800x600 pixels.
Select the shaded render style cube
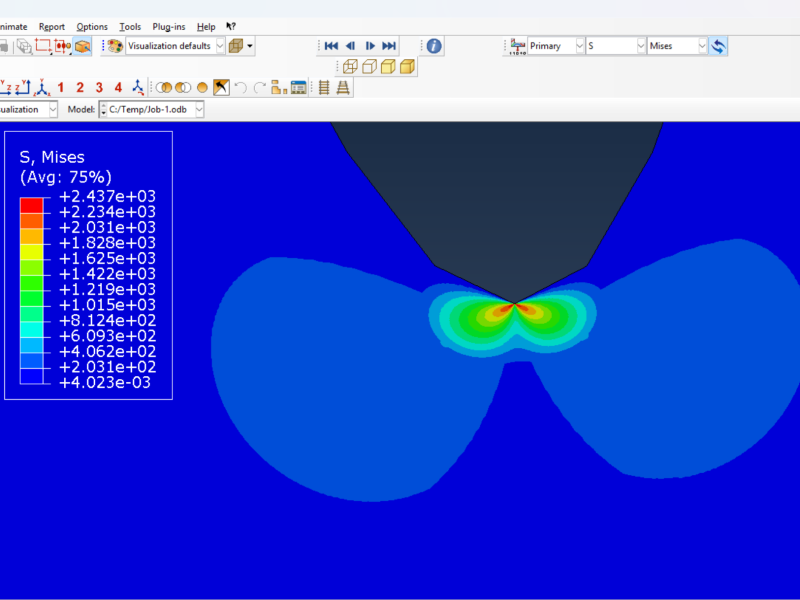tap(407, 67)
